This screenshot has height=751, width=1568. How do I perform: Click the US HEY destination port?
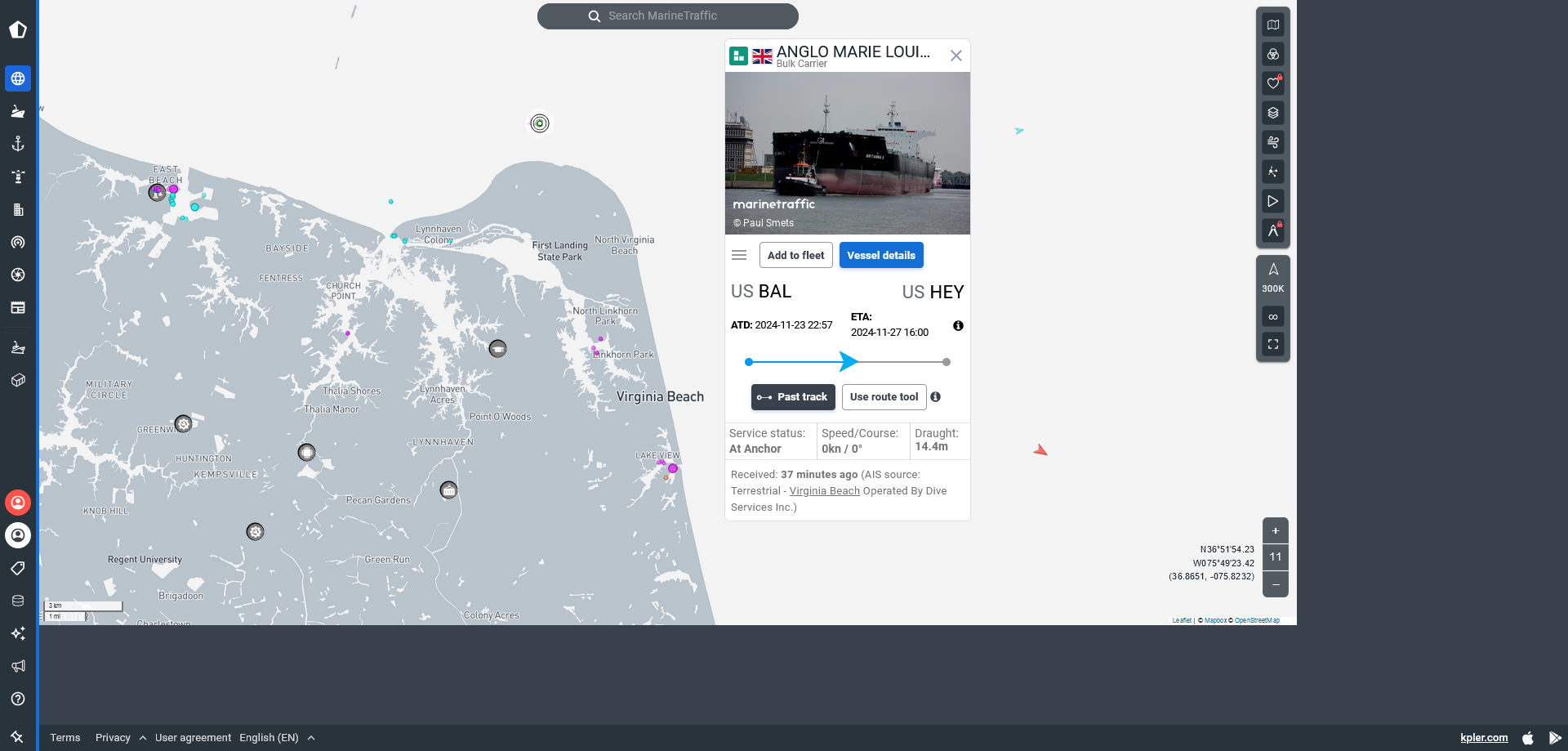933,292
